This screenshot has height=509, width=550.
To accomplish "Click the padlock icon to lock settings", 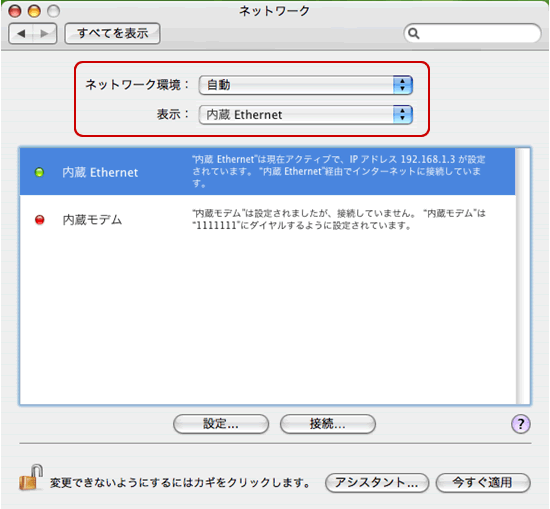I will coord(31,477).
